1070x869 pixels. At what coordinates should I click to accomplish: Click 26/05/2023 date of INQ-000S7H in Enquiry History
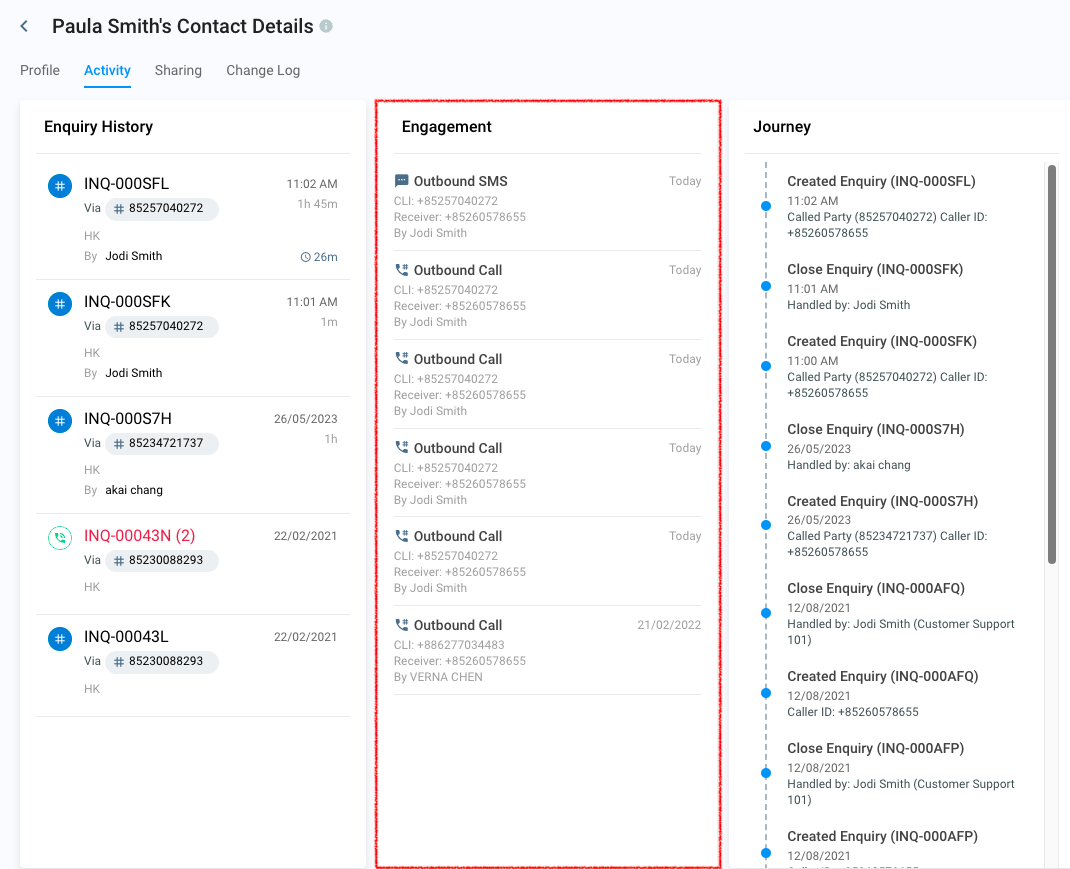click(306, 419)
